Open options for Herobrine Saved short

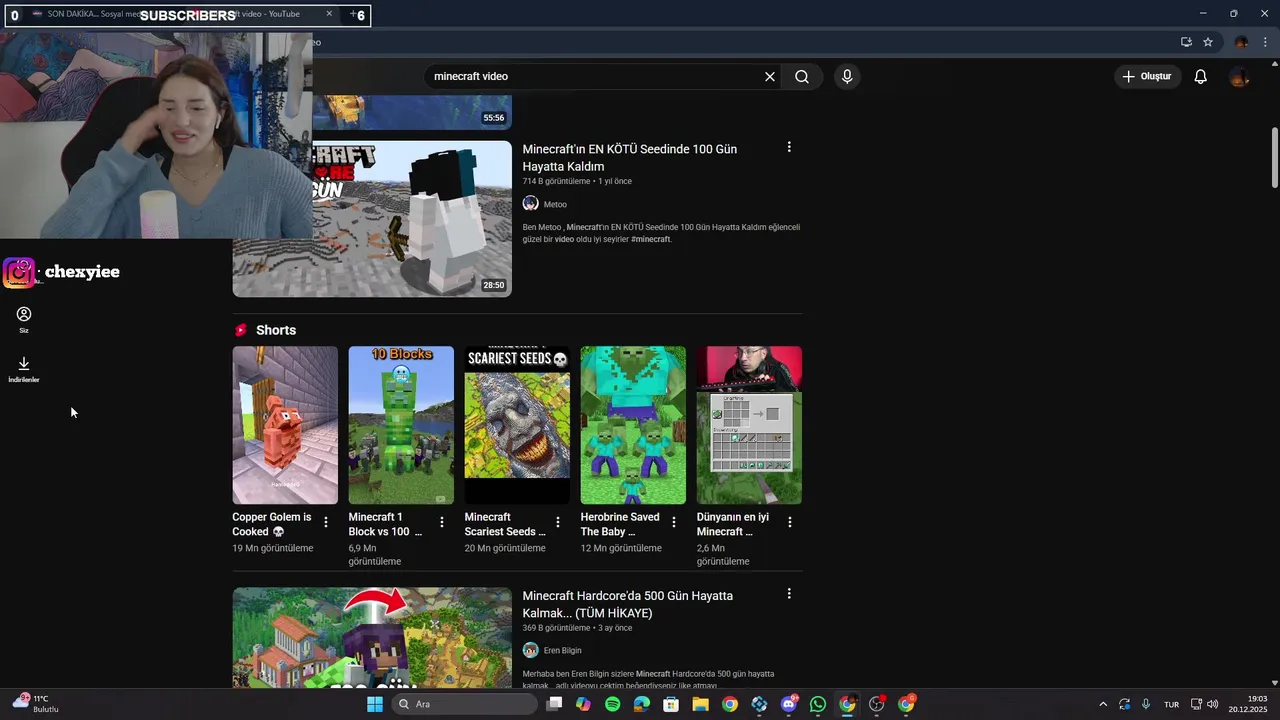coord(674,522)
